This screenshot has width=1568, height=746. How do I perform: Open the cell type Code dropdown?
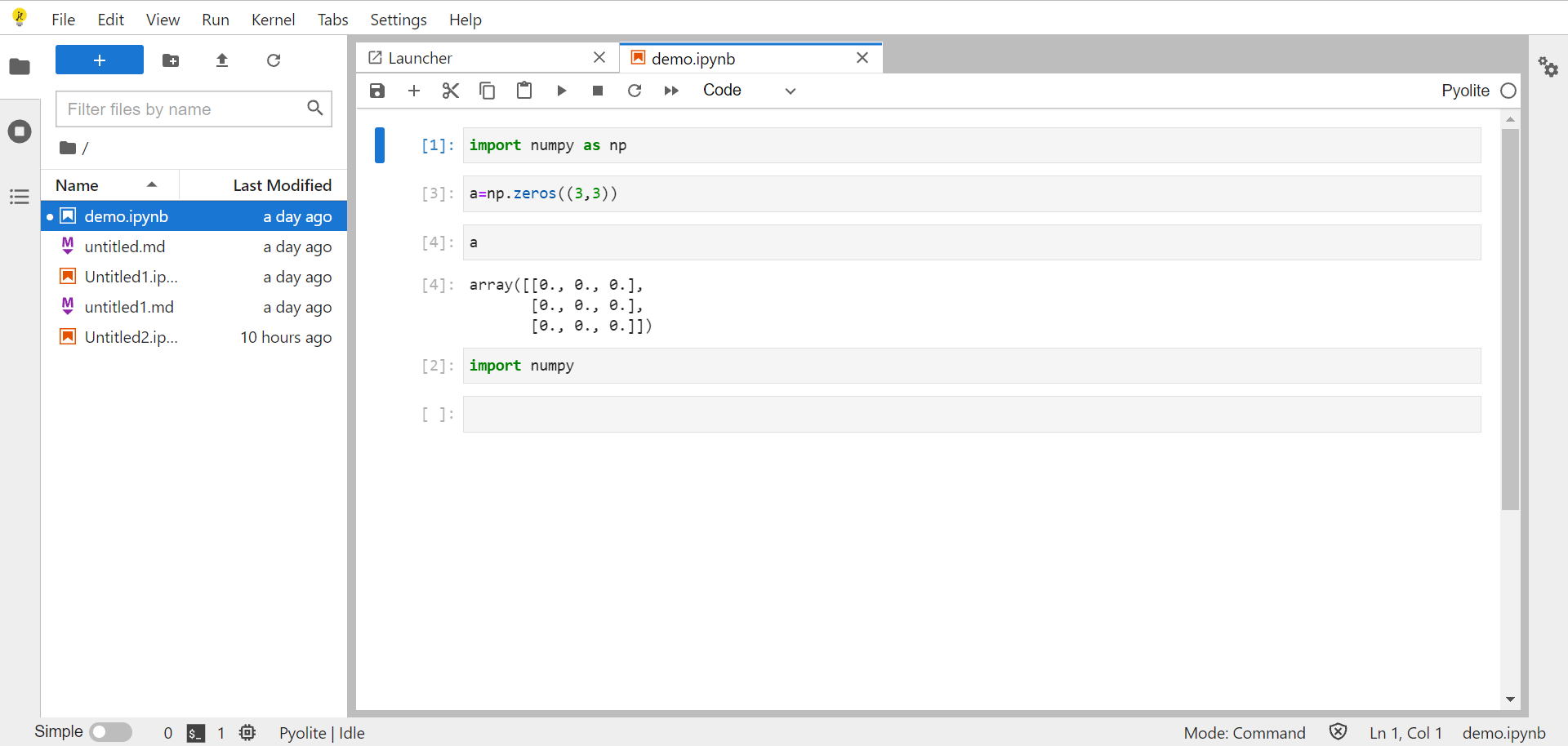coord(749,91)
